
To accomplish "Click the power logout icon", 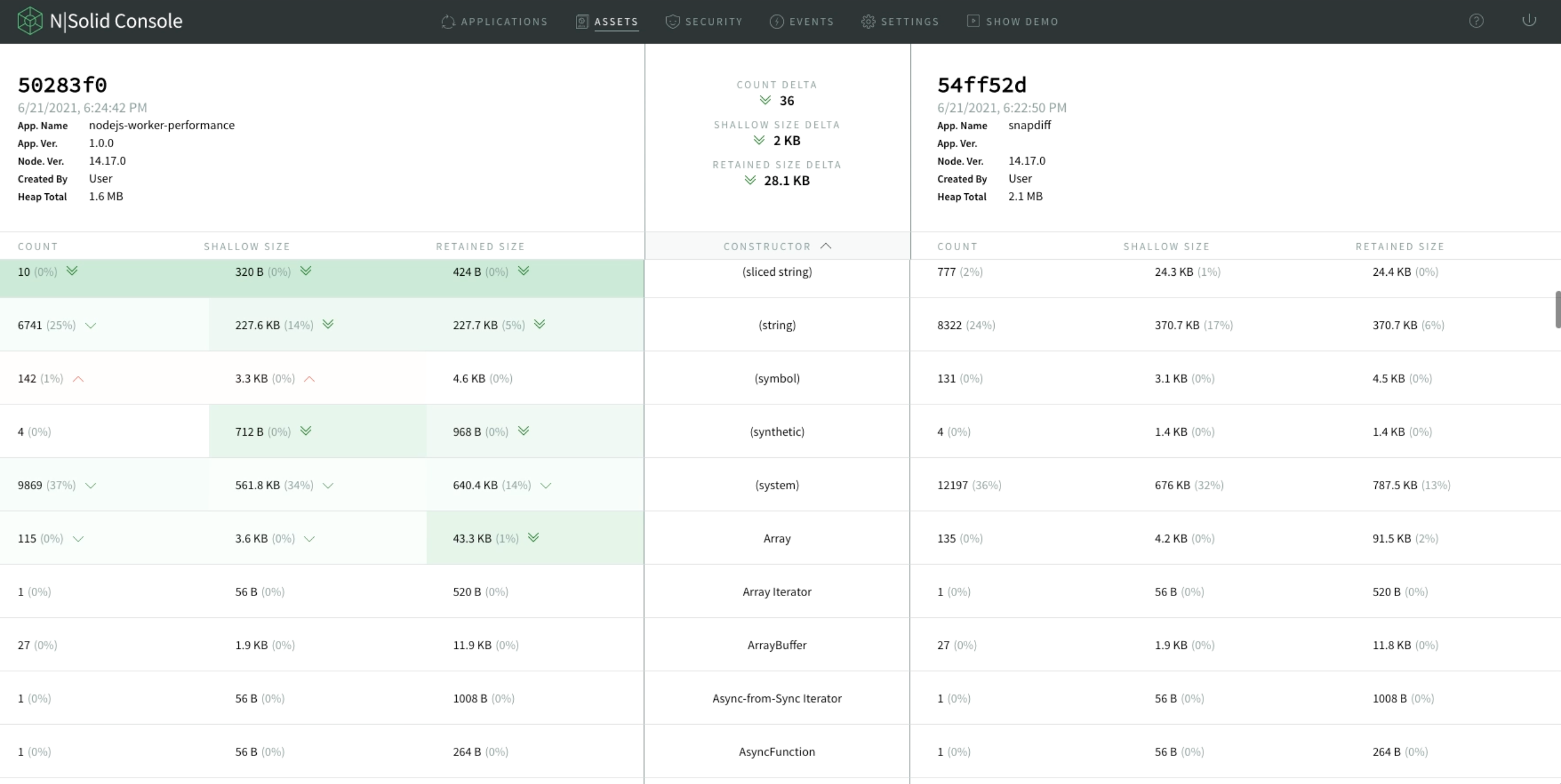I will pos(1529,21).
